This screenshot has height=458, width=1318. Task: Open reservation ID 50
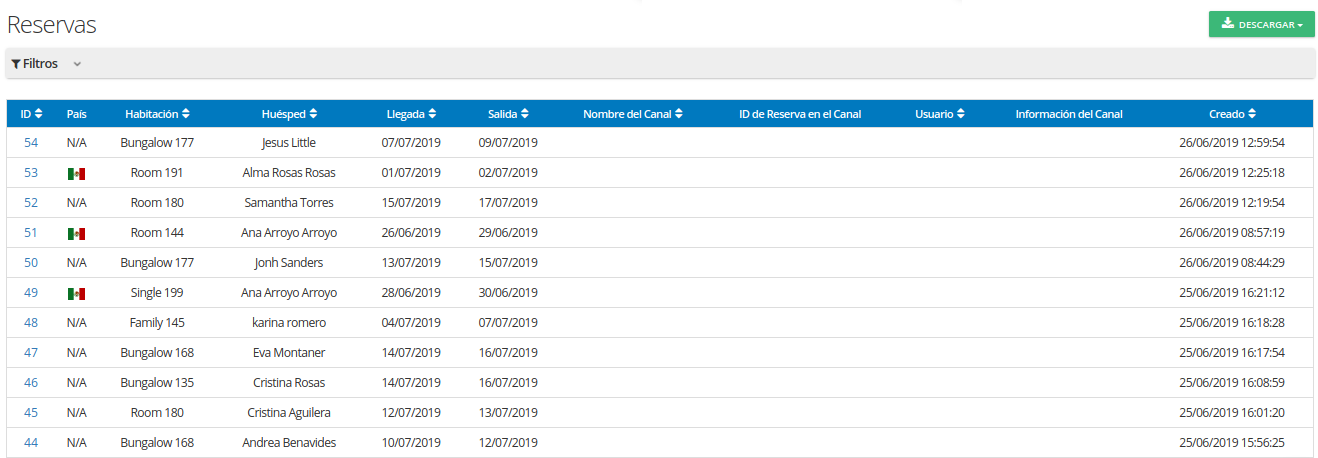(31, 263)
